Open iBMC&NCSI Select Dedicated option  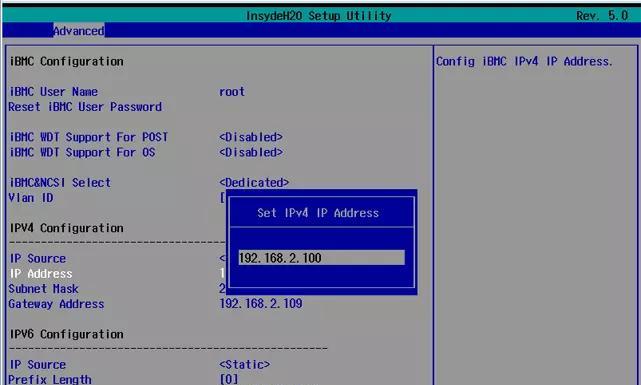(254, 182)
